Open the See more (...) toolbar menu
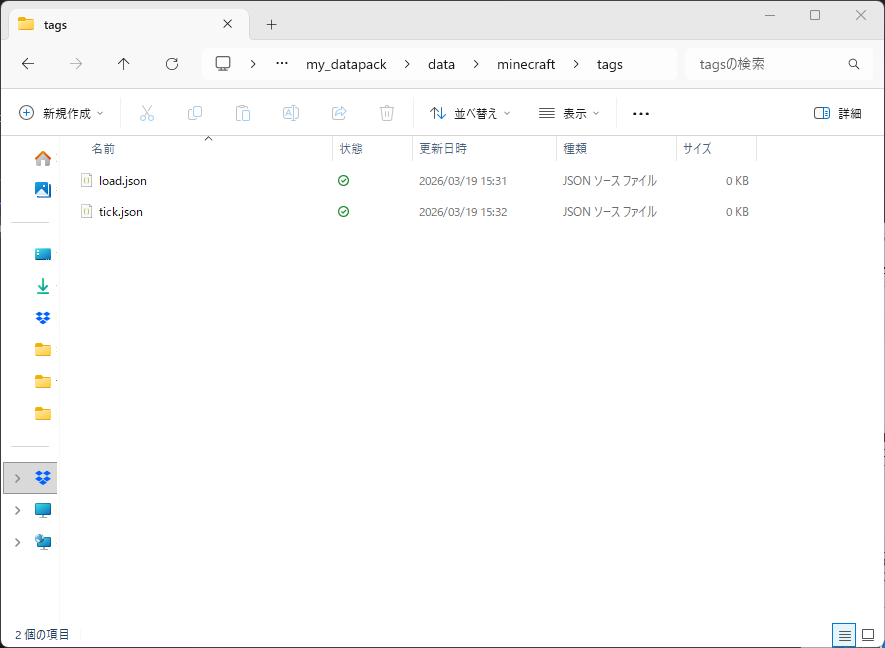This screenshot has height=648, width=885. 640,113
